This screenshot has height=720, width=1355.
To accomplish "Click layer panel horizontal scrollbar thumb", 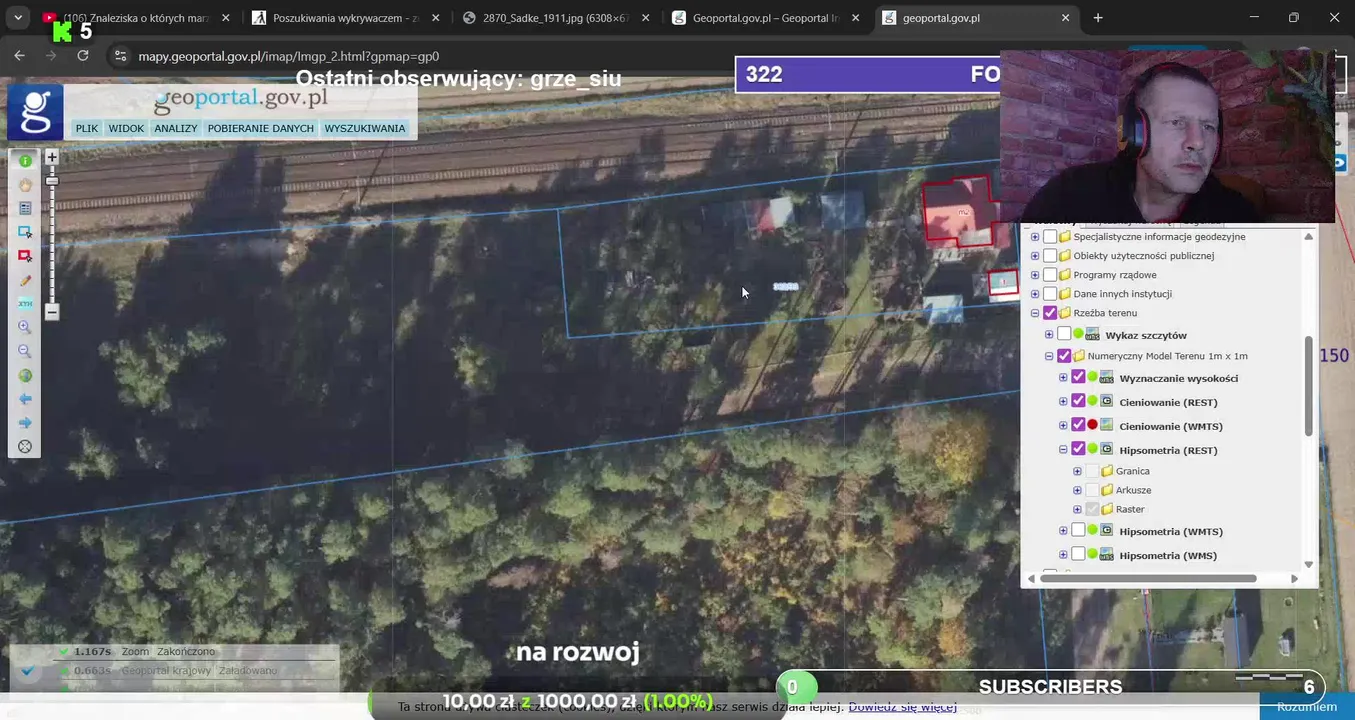I will click(x=1148, y=578).
